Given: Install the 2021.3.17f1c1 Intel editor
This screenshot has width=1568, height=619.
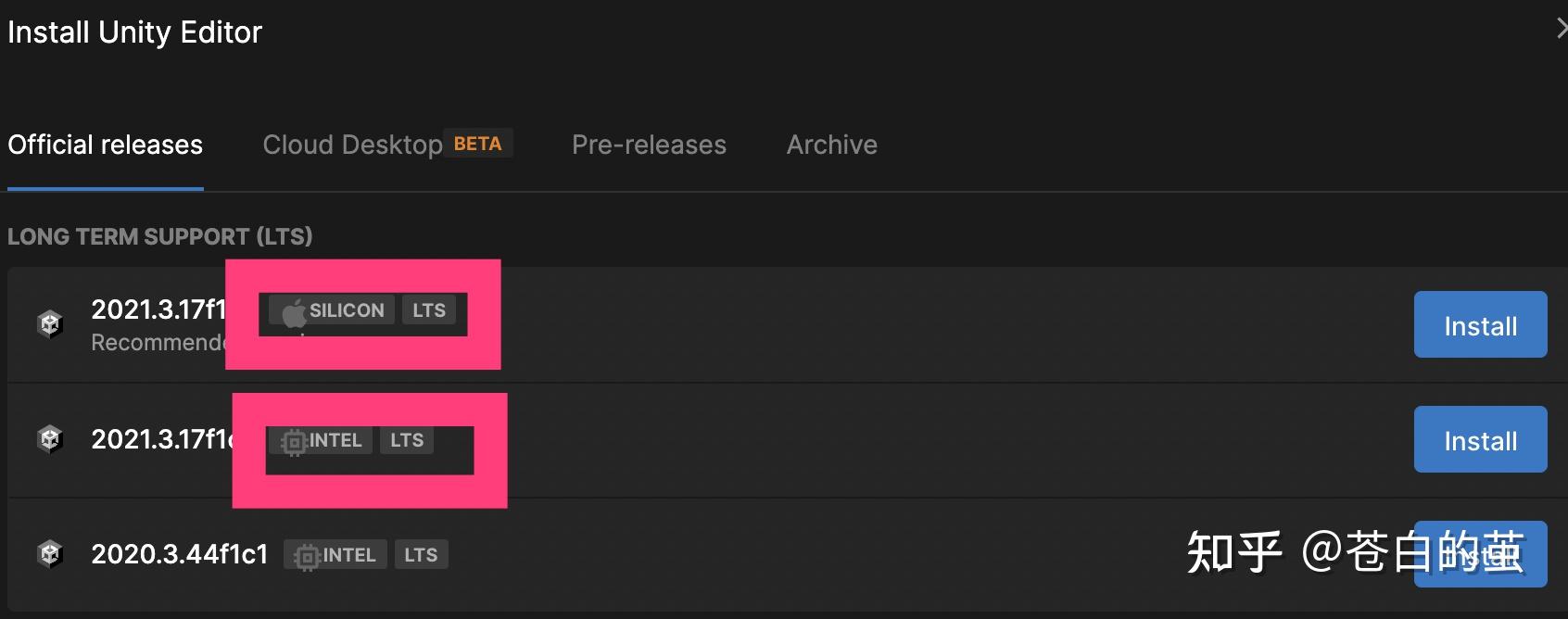Looking at the screenshot, I should (x=1480, y=440).
